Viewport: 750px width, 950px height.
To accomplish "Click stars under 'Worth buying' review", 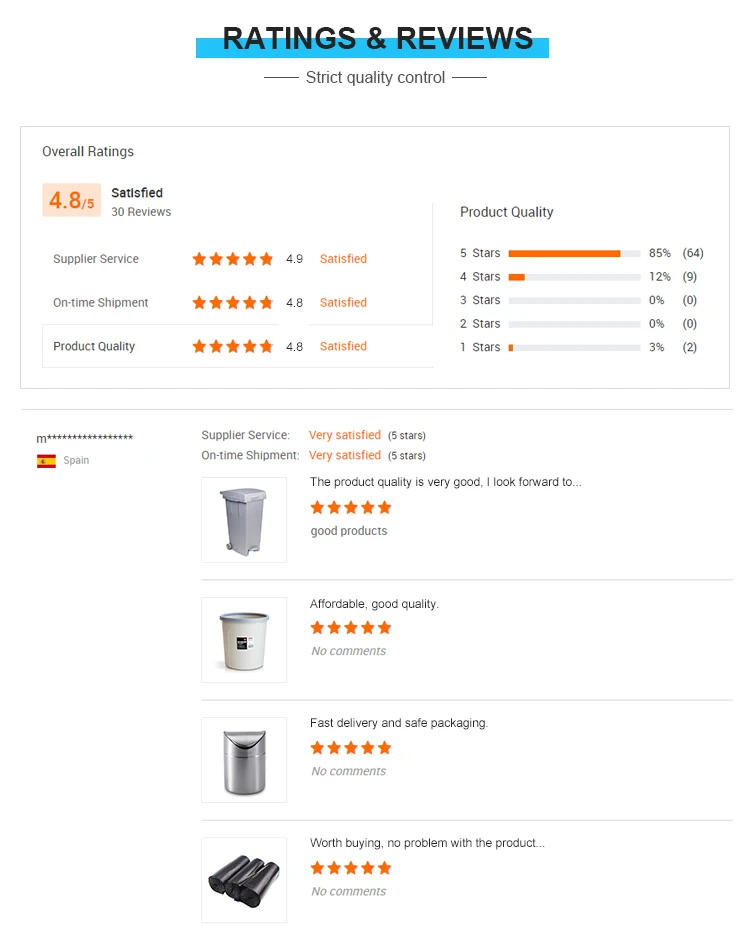I will 351,868.
